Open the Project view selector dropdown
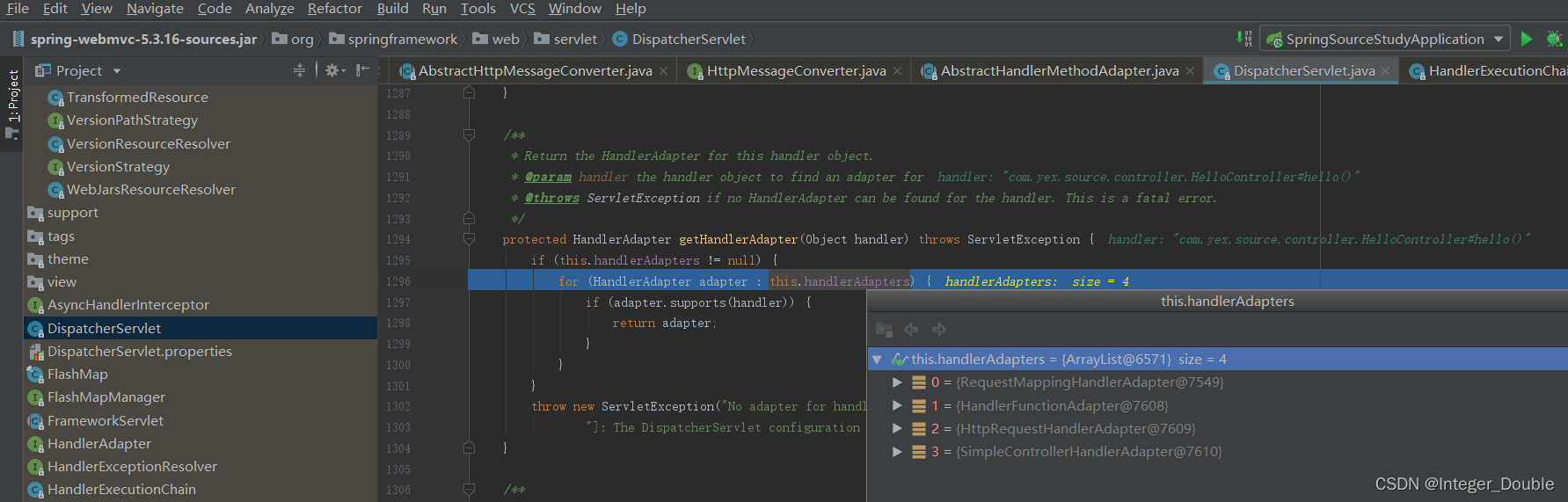This screenshot has width=1568, height=502. coord(117,70)
